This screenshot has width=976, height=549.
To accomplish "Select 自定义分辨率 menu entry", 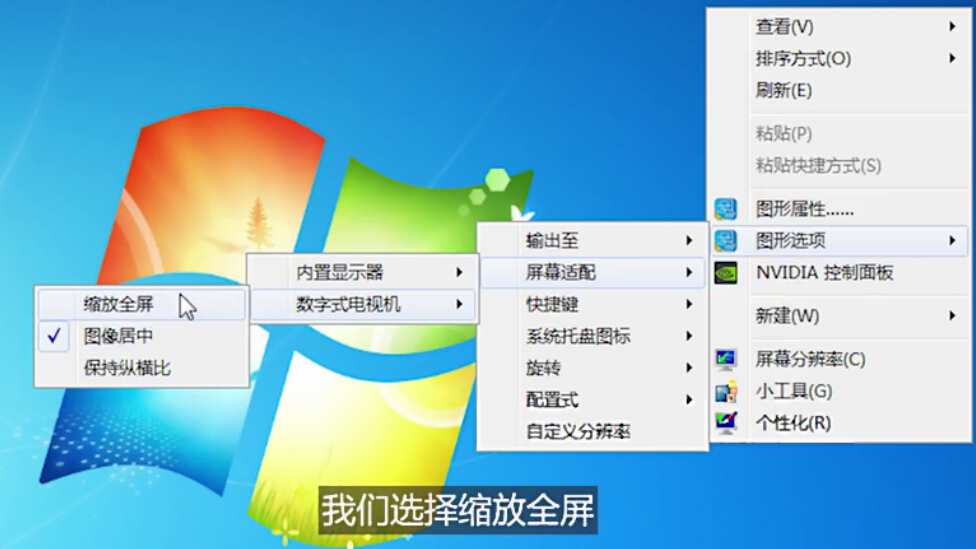I will 578,432.
